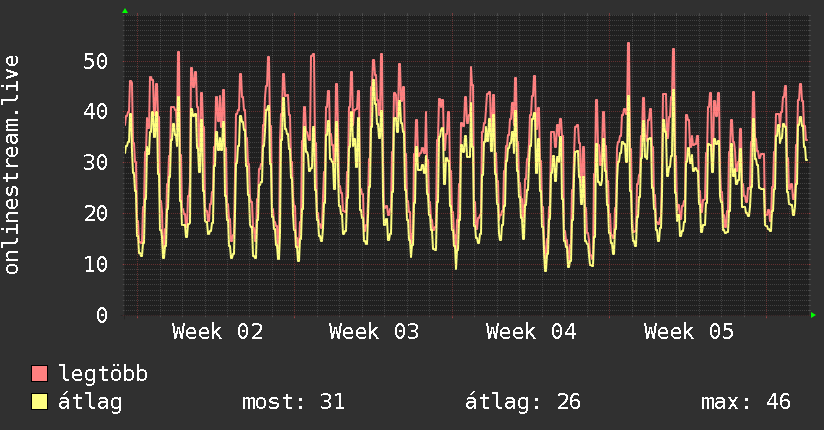This screenshot has width=824, height=430.
Task: Select the átlag legend label beside yellow swatch
Action: [90, 402]
